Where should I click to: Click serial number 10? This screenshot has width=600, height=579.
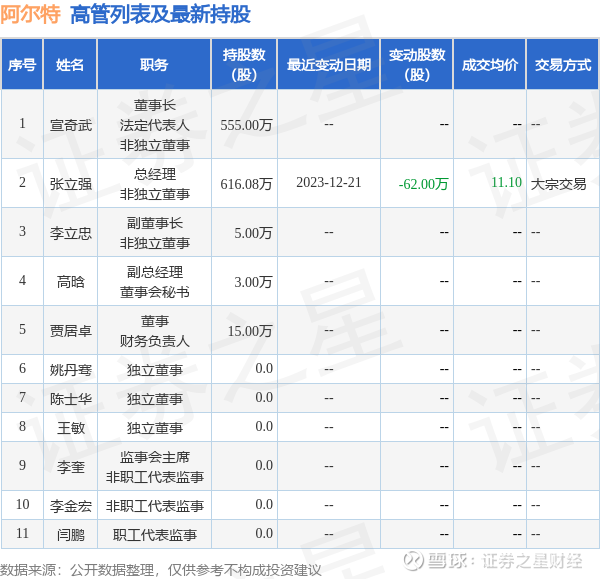point(23,504)
